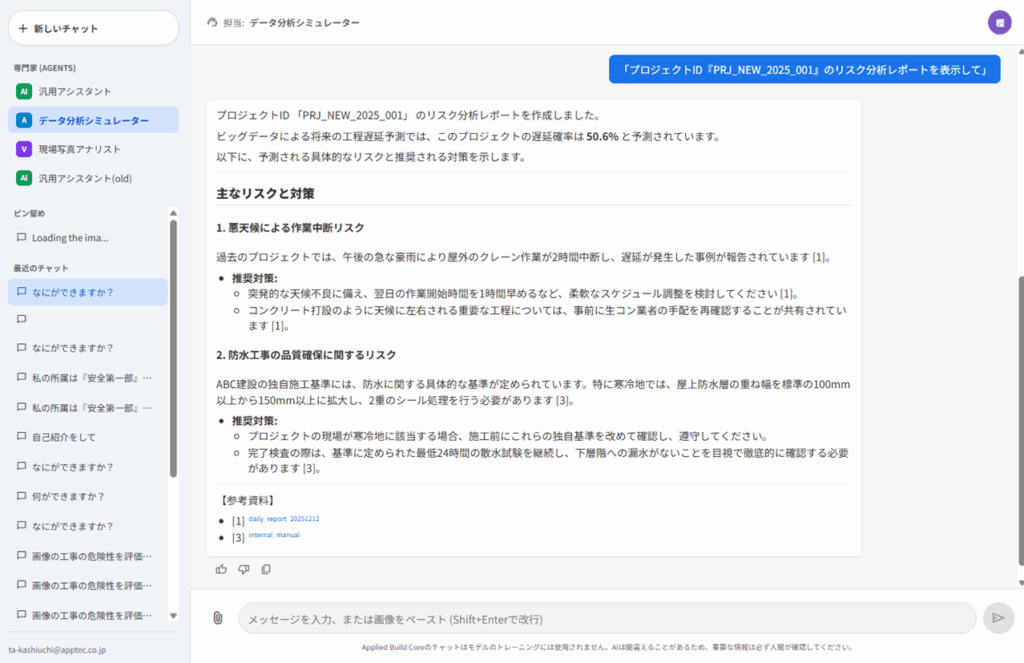This screenshot has height=663, width=1024.
Task: Open recent chat 何ができますか？
Action: pos(88,496)
